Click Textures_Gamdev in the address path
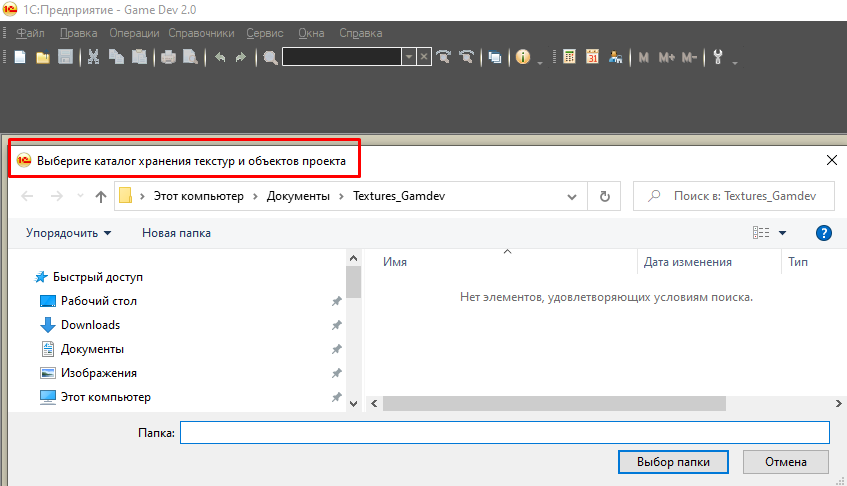This screenshot has height=486, width=847. 399,196
